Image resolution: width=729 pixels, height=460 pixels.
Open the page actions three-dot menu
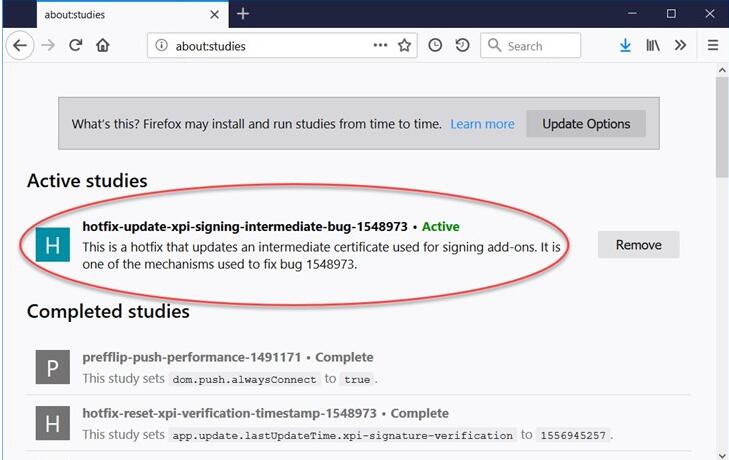point(380,45)
